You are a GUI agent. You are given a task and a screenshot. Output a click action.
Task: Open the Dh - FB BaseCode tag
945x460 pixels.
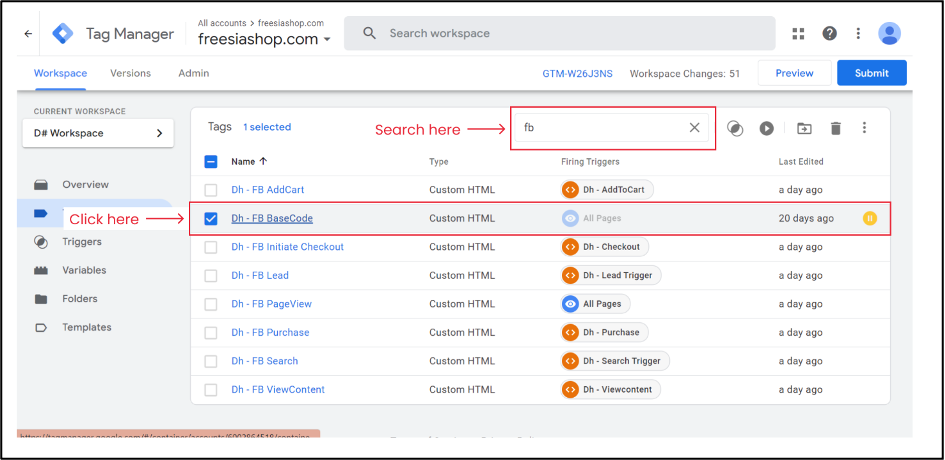pyautogui.click(x=272, y=218)
